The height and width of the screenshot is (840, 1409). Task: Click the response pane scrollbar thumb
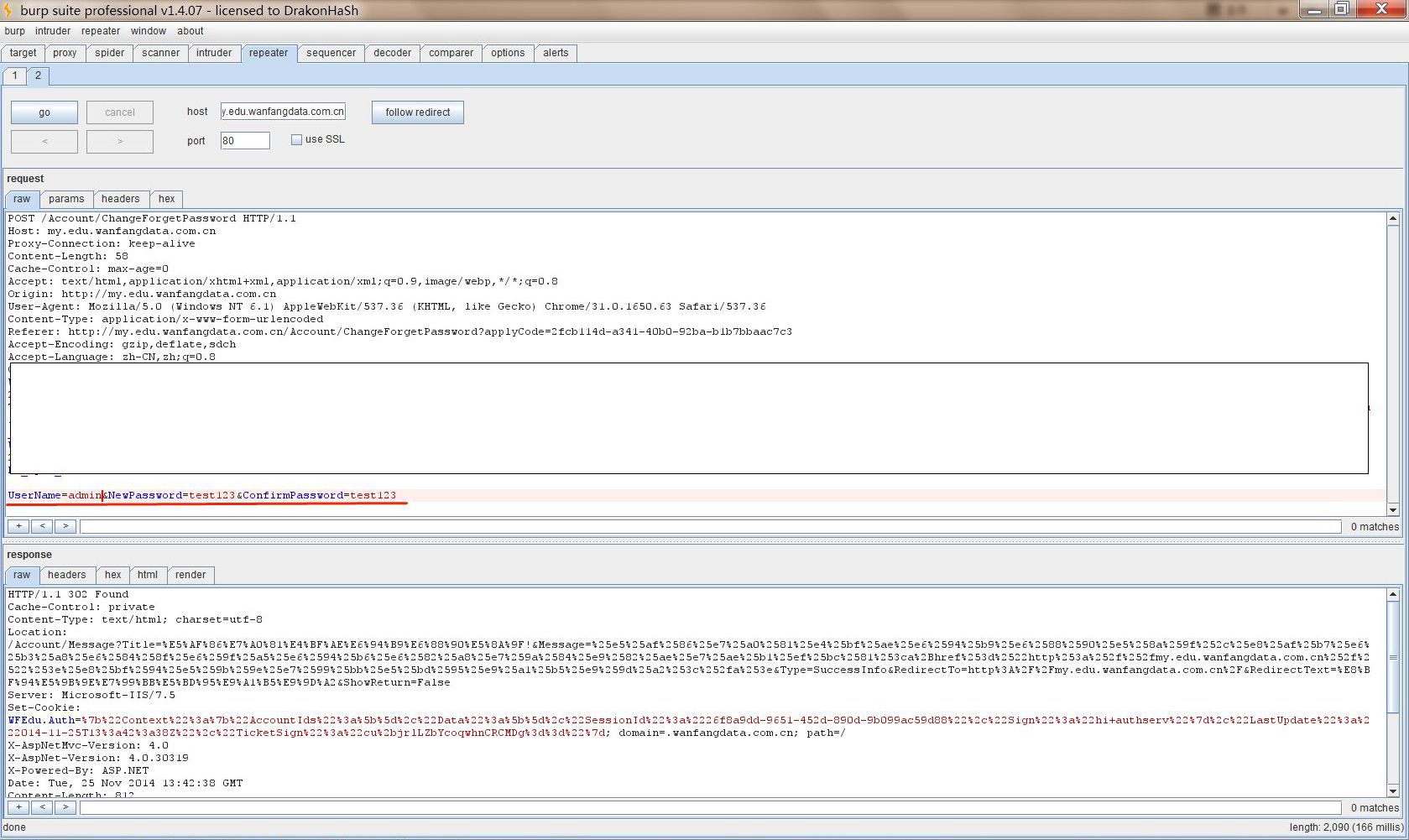1393,657
